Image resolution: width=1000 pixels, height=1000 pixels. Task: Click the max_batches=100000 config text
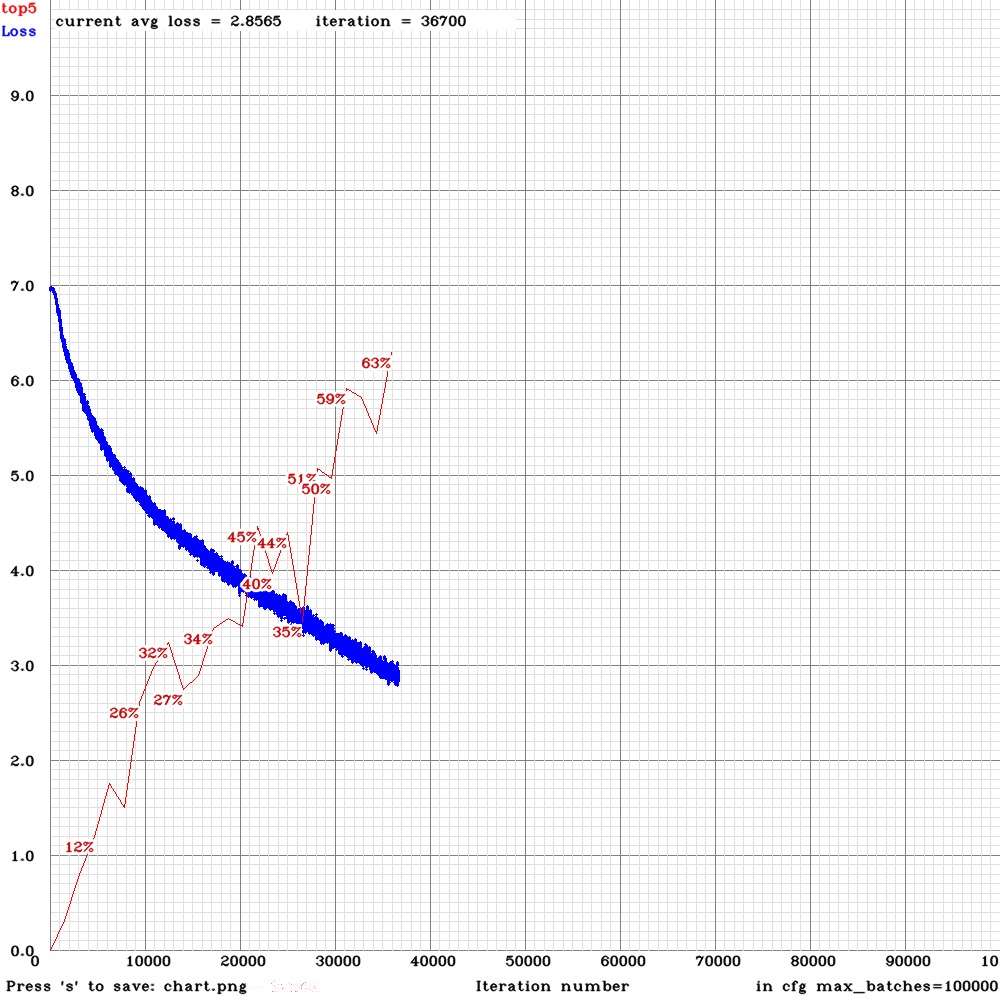tap(873, 986)
